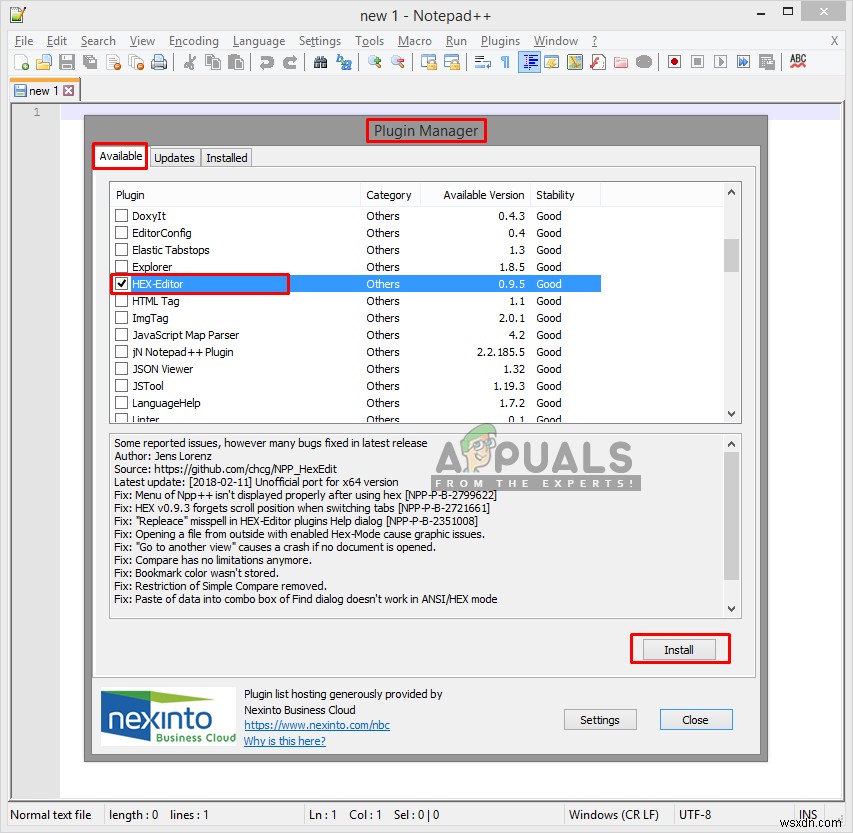Switch to the Installed tab
Viewport: 853px width, 833px height.
[x=226, y=157]
